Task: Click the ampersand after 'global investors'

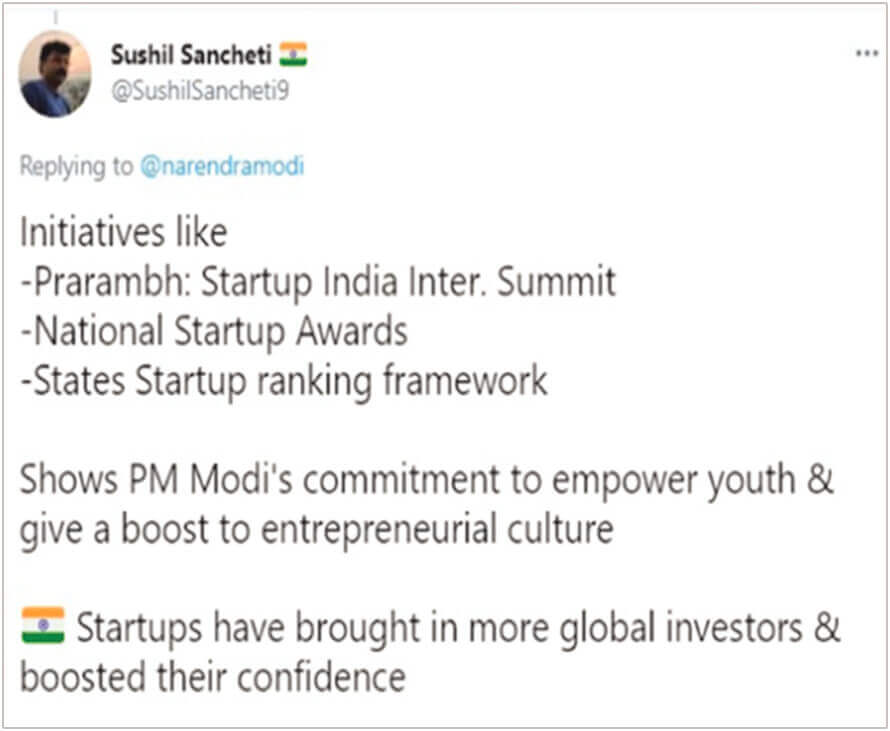Action: coord(826,628)
